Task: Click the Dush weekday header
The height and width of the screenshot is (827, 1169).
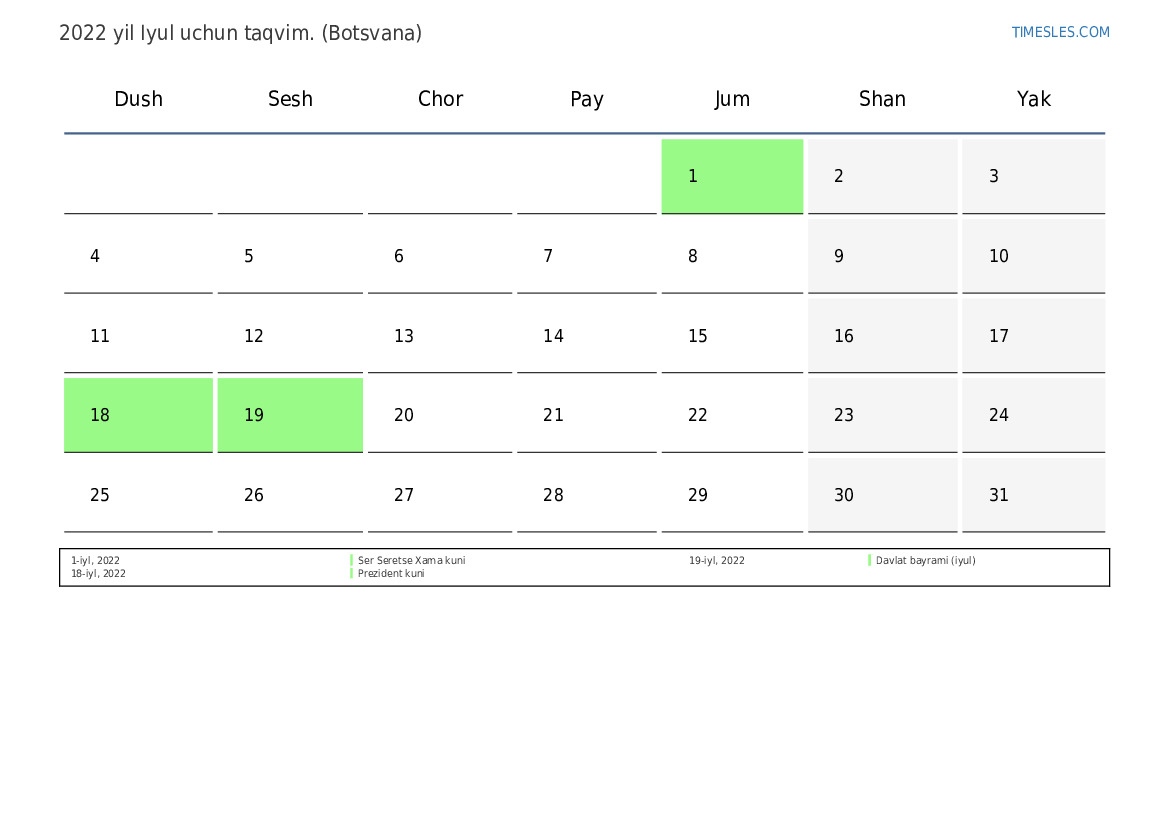Action: 138,99
